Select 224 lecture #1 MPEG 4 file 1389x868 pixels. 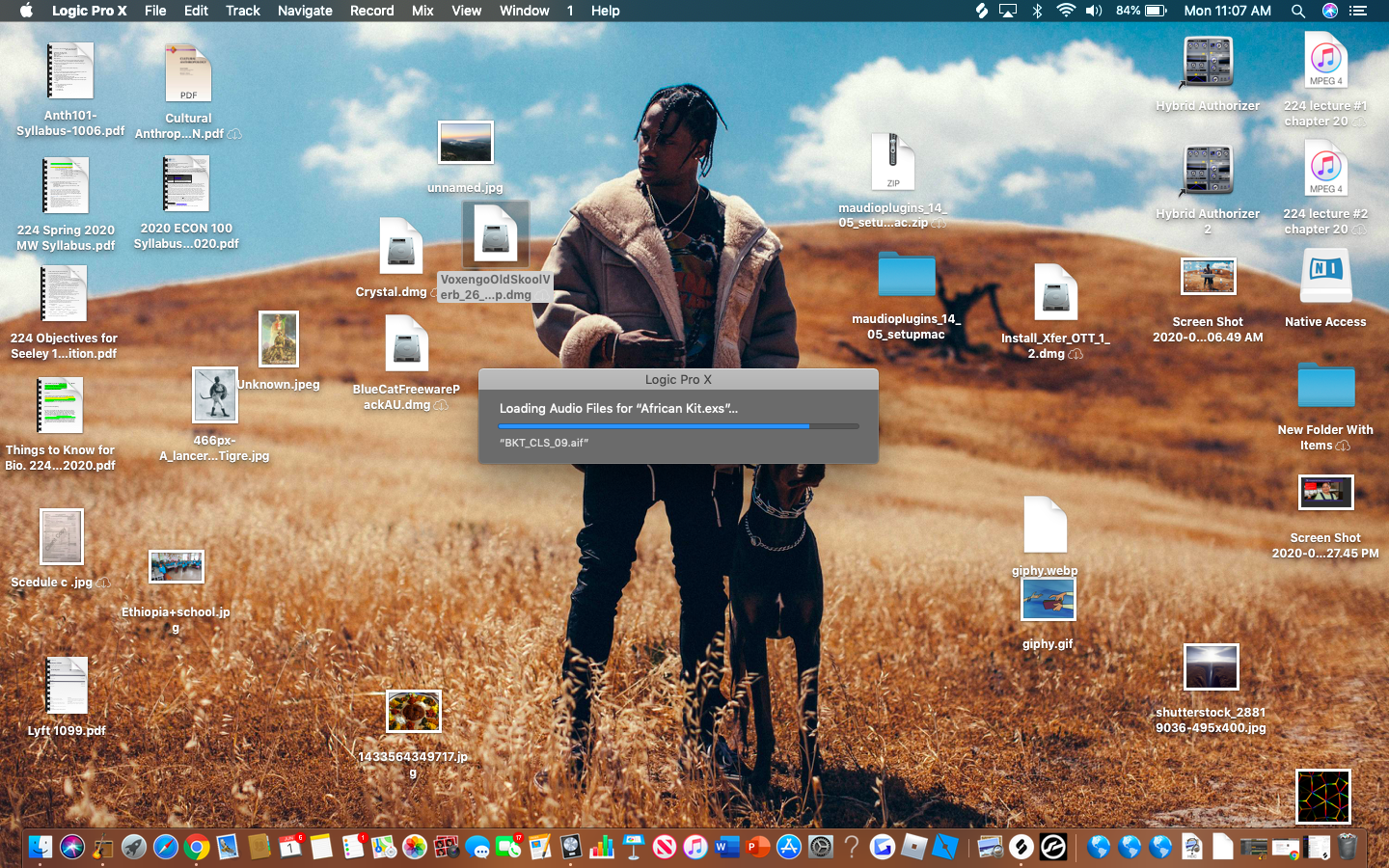point(1325,61)
